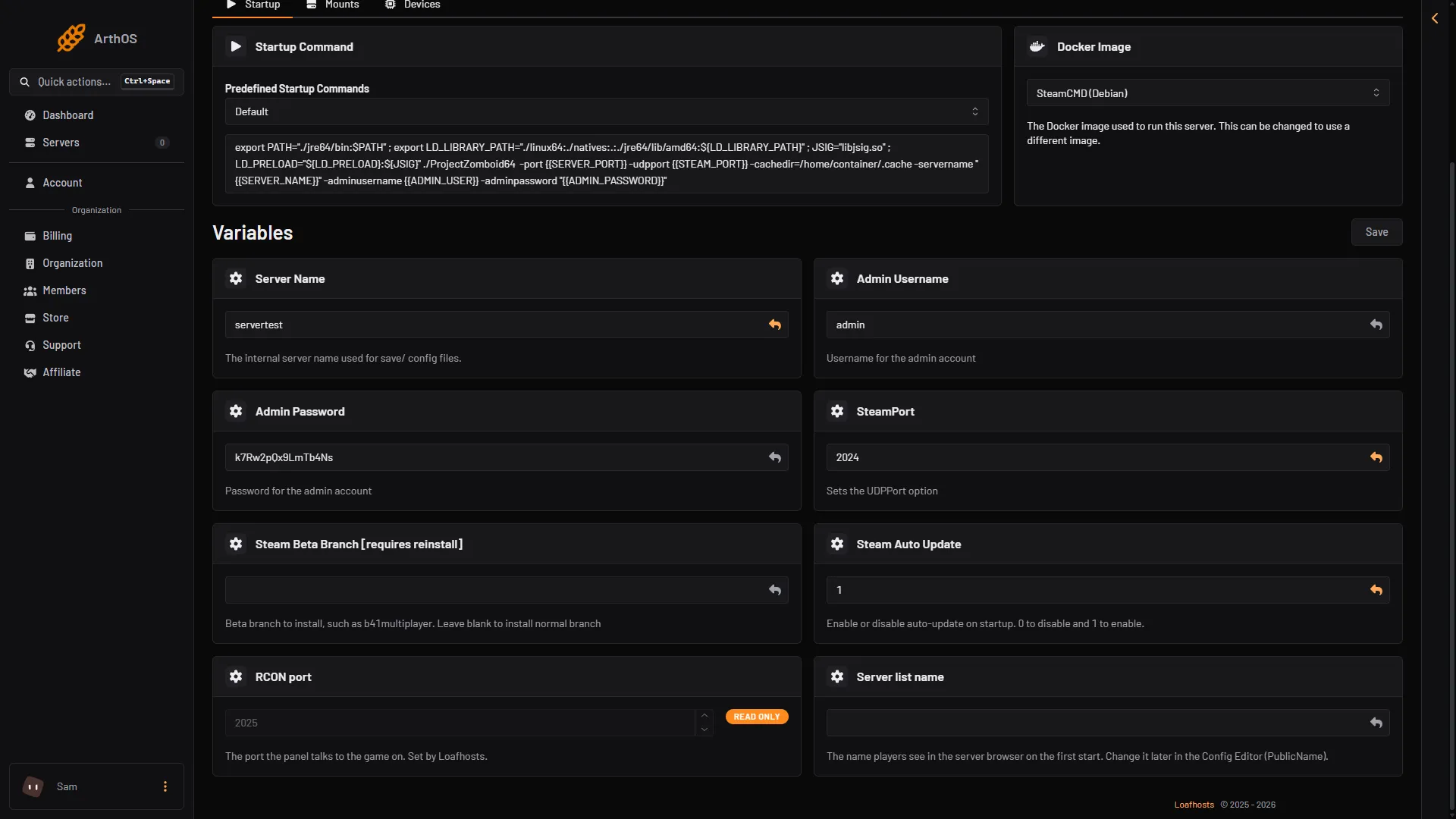The width and height of the screenshot is (1456, 819).
Task: Reset the Admin Username field value
Action: 1376,325
